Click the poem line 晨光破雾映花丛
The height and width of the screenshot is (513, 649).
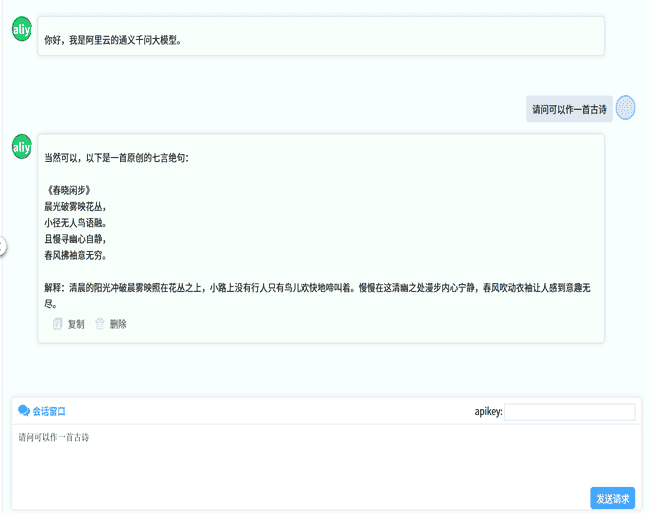pyautogui.click(x=75, y=206)
